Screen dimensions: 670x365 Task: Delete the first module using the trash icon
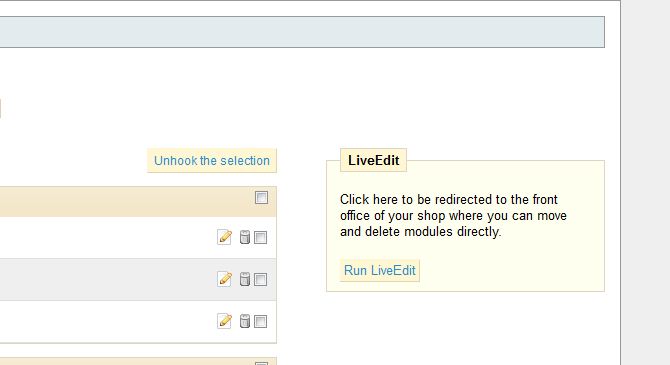coord(244,237)
